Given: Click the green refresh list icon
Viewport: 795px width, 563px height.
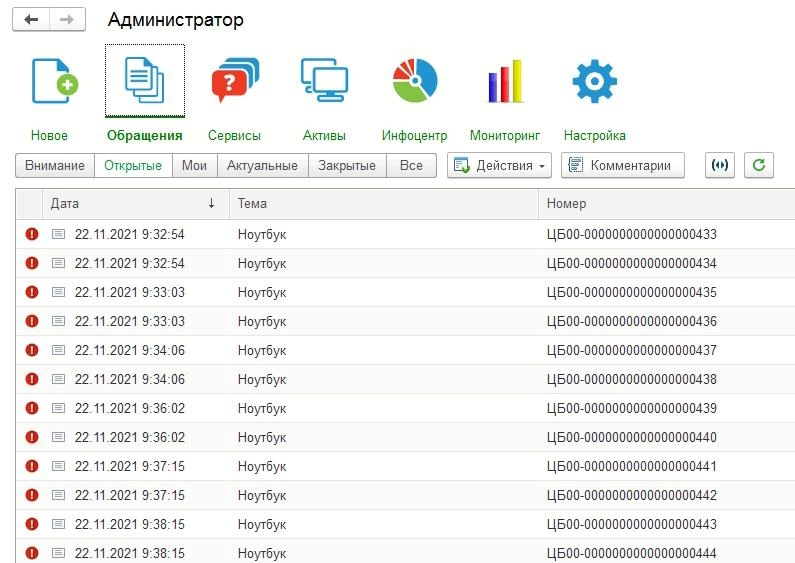Looking at the screenshot, I should (758, 165).
